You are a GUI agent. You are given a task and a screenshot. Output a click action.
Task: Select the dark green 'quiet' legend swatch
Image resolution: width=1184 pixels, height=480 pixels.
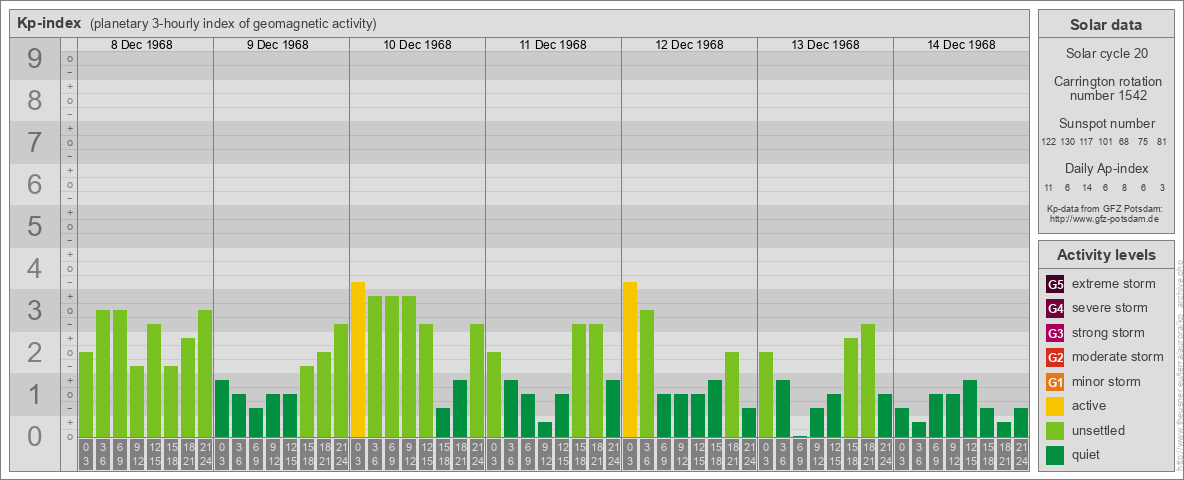coord(1055,454)
